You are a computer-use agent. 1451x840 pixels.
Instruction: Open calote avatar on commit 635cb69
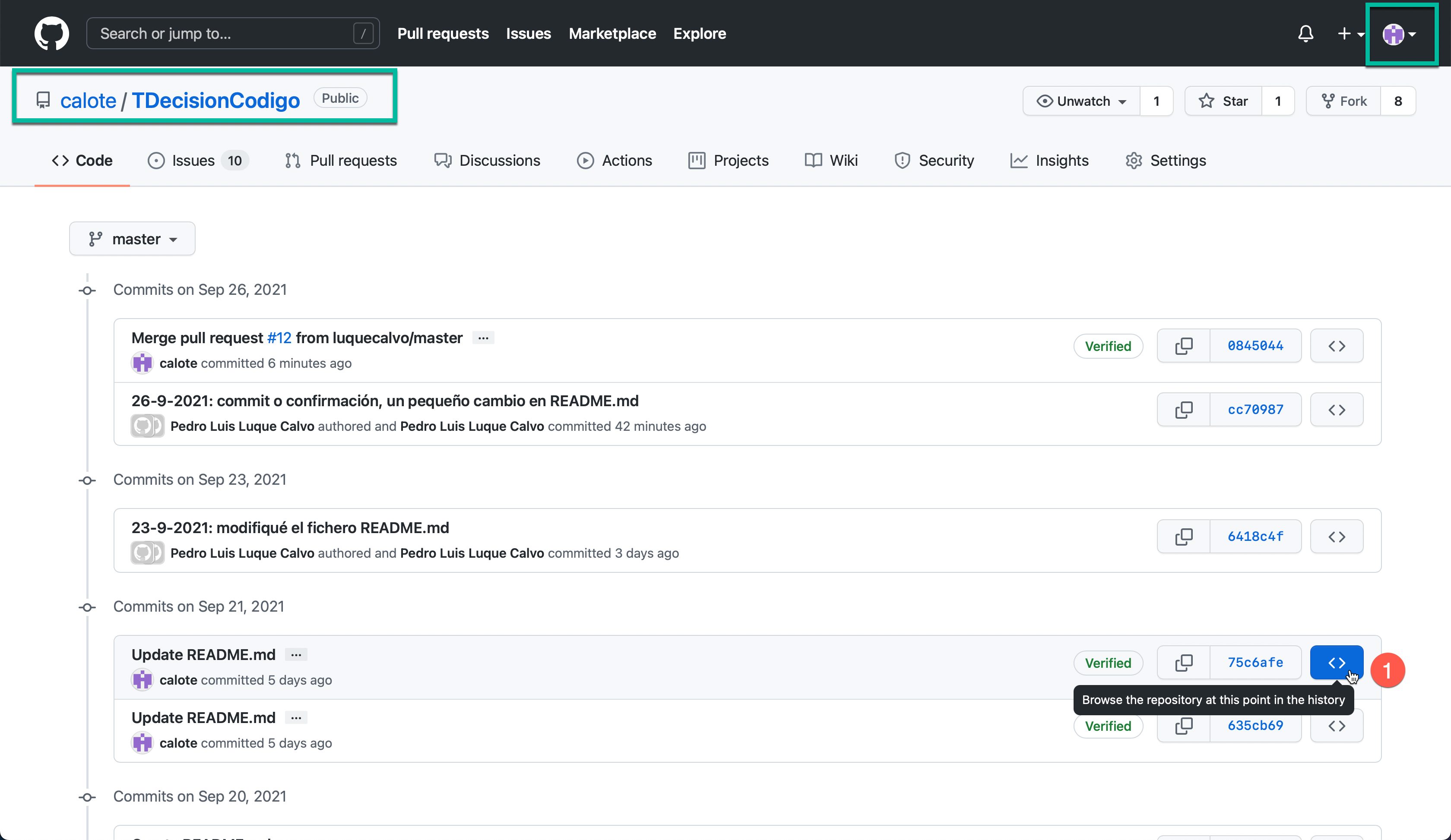(x=142, y=743)
